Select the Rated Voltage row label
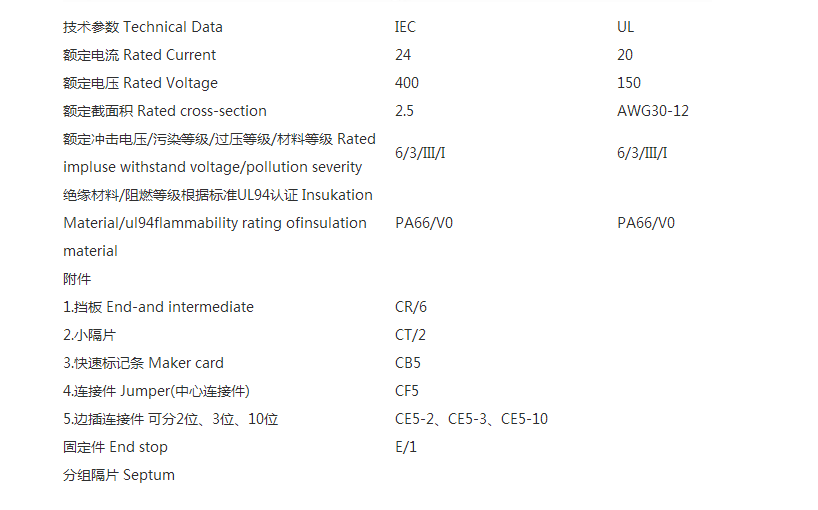This screenshot has width=818, height=510. pos(140,83)
